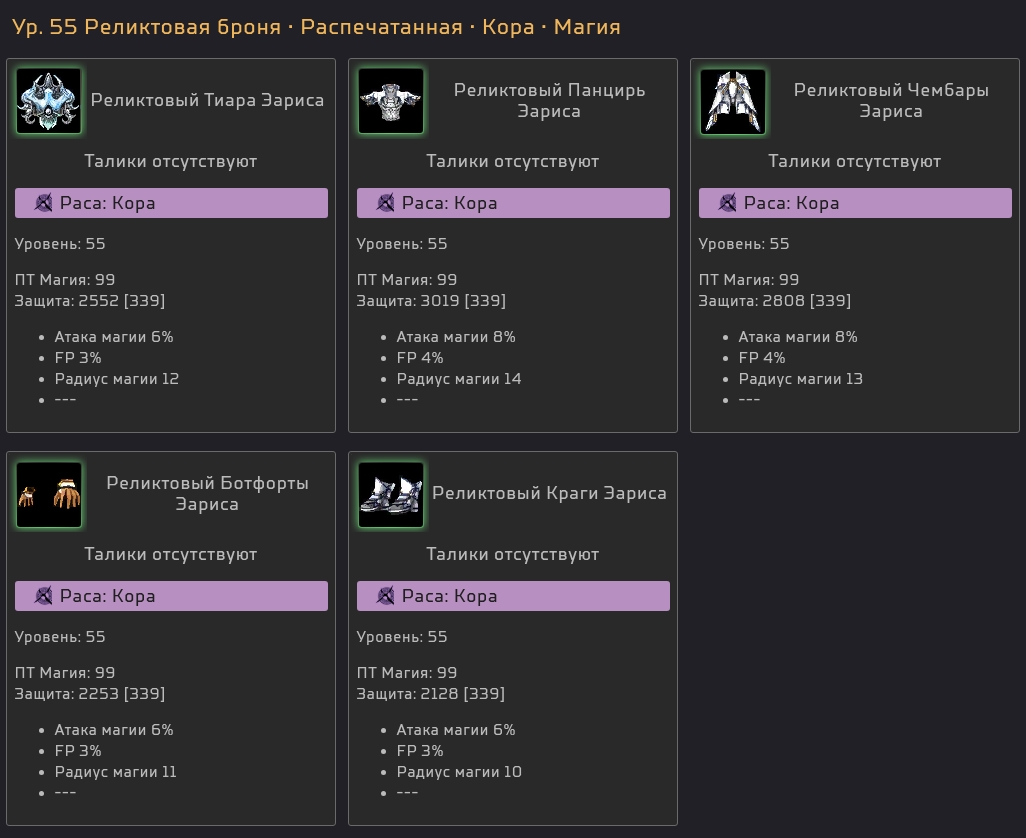Click 'Атака магии 8%' in the Панцирь card
Screen dimensions: 1026x838
pos(456,337)
